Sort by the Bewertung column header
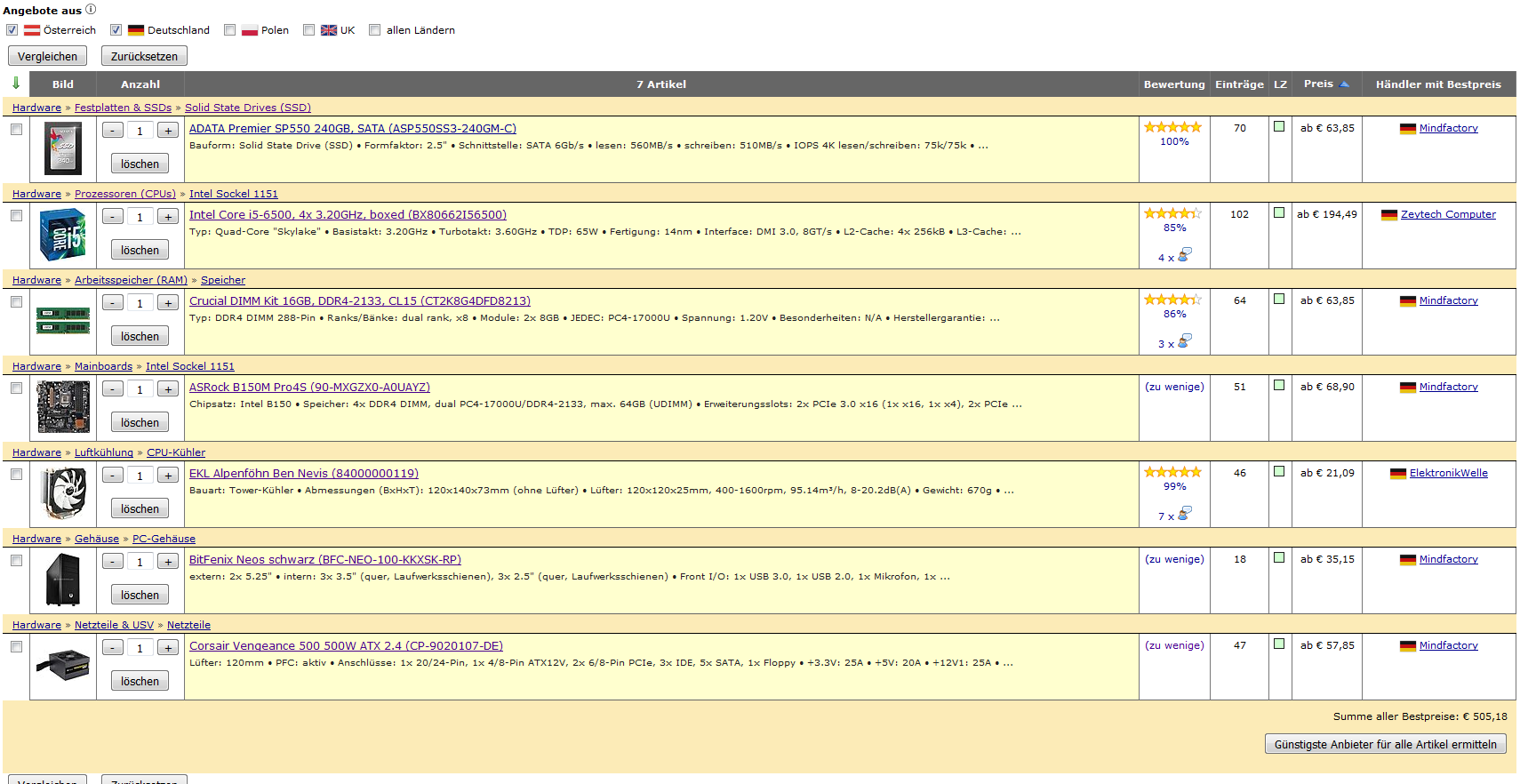Screen dimensions: 1520x784 pyautogui.click(x=1174, y=84)
